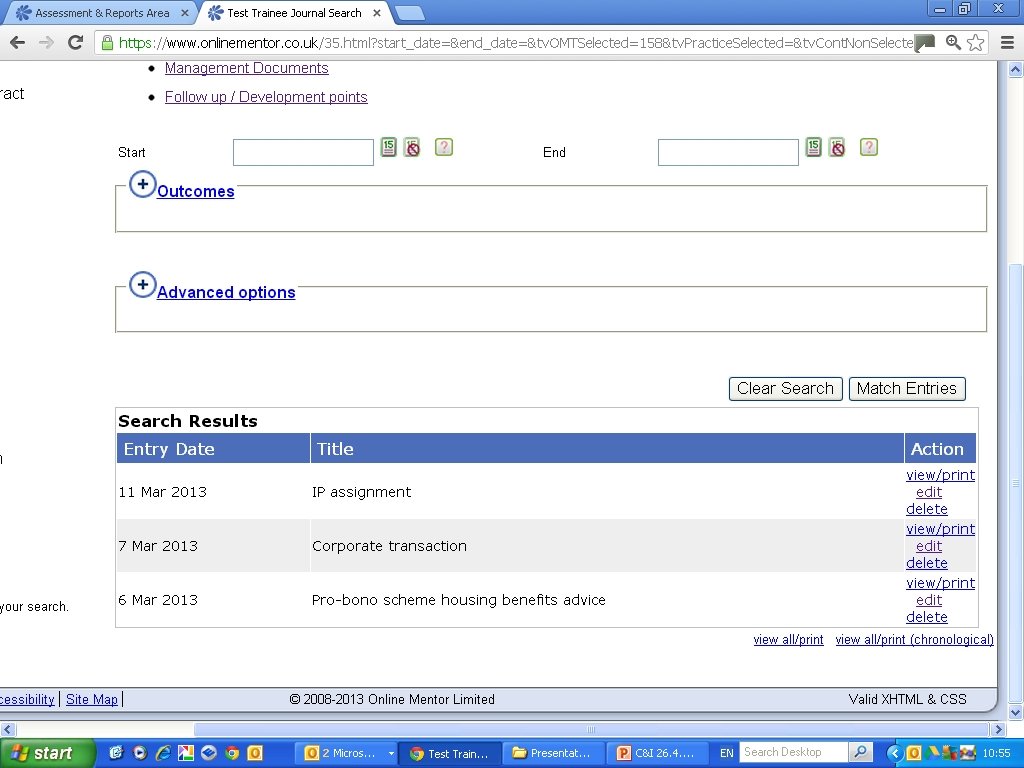Click Match Entries button
This screenshot has height=768, width=1024.
pyautogui.click(x=906, y=389)
